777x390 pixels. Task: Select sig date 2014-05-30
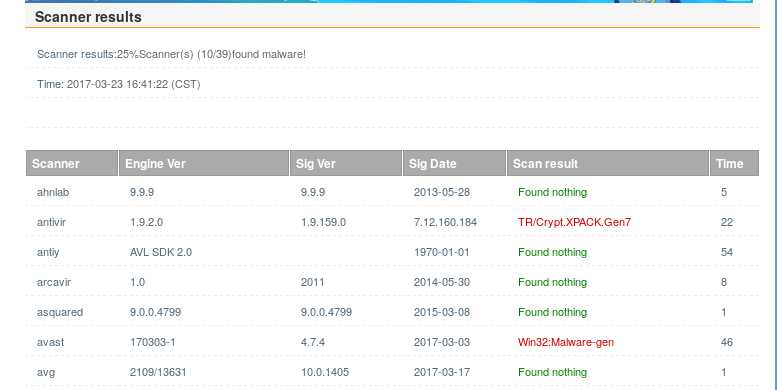[x=442, y=282]
